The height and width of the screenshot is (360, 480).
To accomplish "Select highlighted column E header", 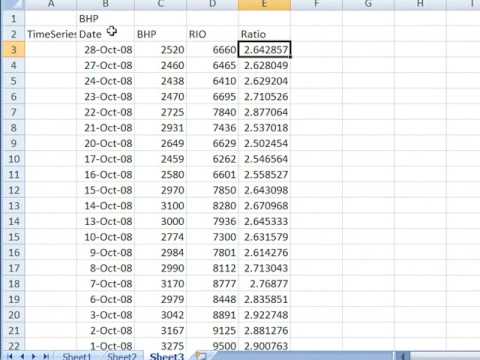I will 264,4.
